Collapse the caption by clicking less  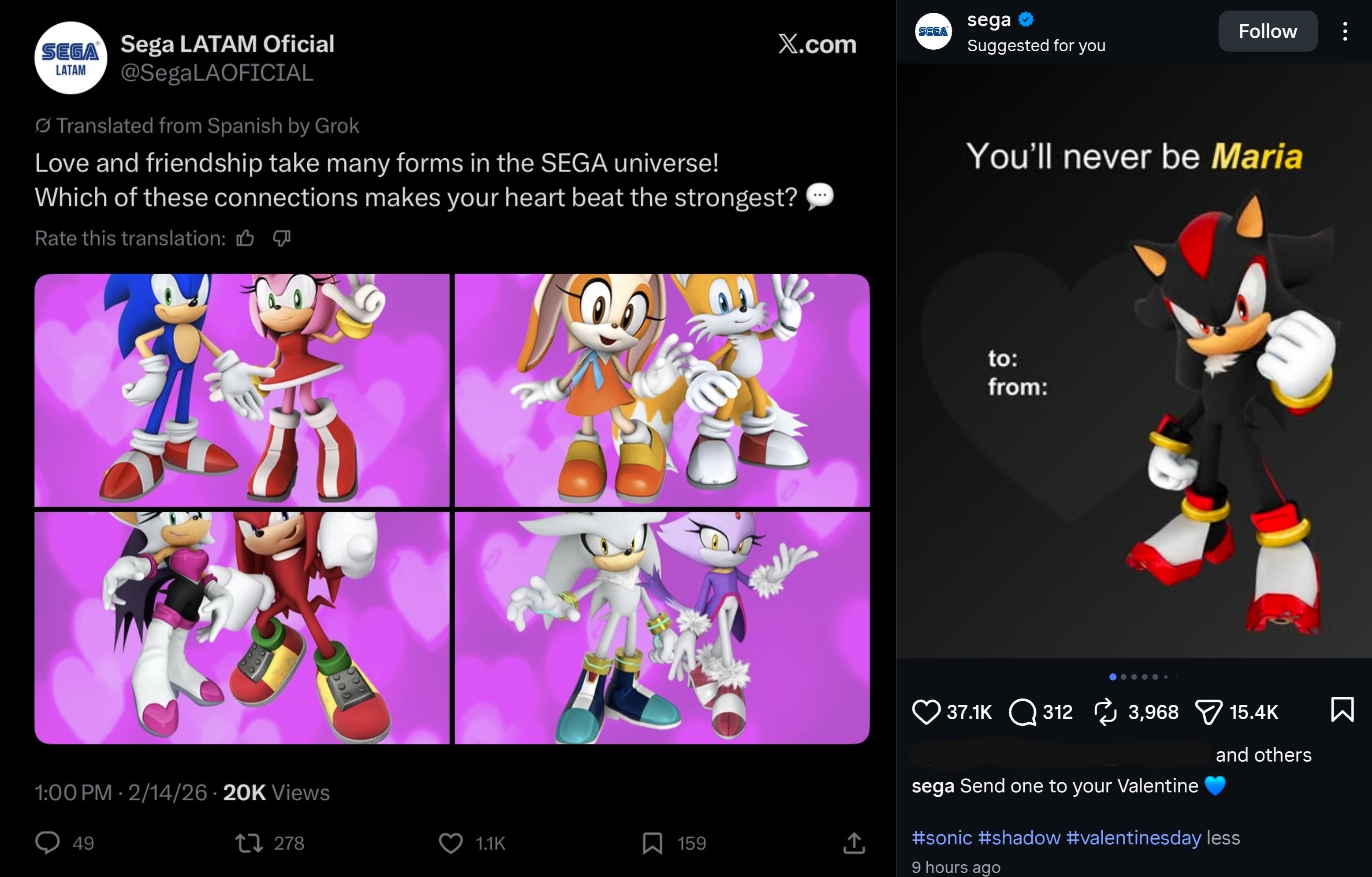click(x=1223, y=838)
